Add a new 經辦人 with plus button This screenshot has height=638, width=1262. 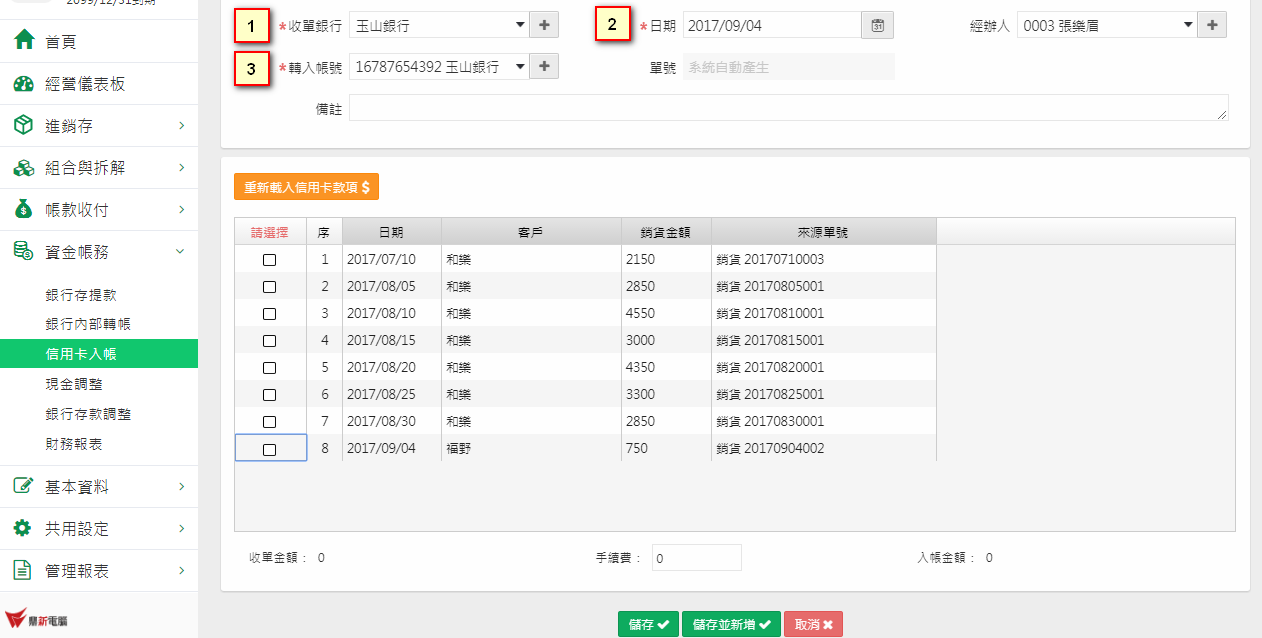coord(1211,26)
